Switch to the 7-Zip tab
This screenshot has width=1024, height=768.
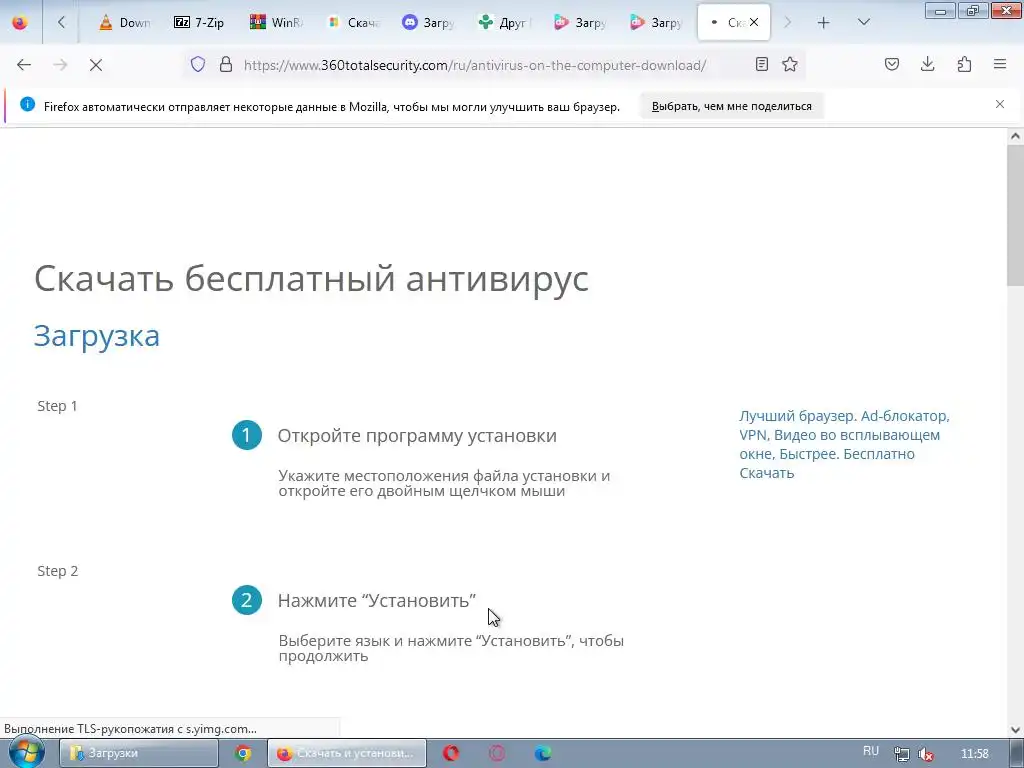click(200, 22)
